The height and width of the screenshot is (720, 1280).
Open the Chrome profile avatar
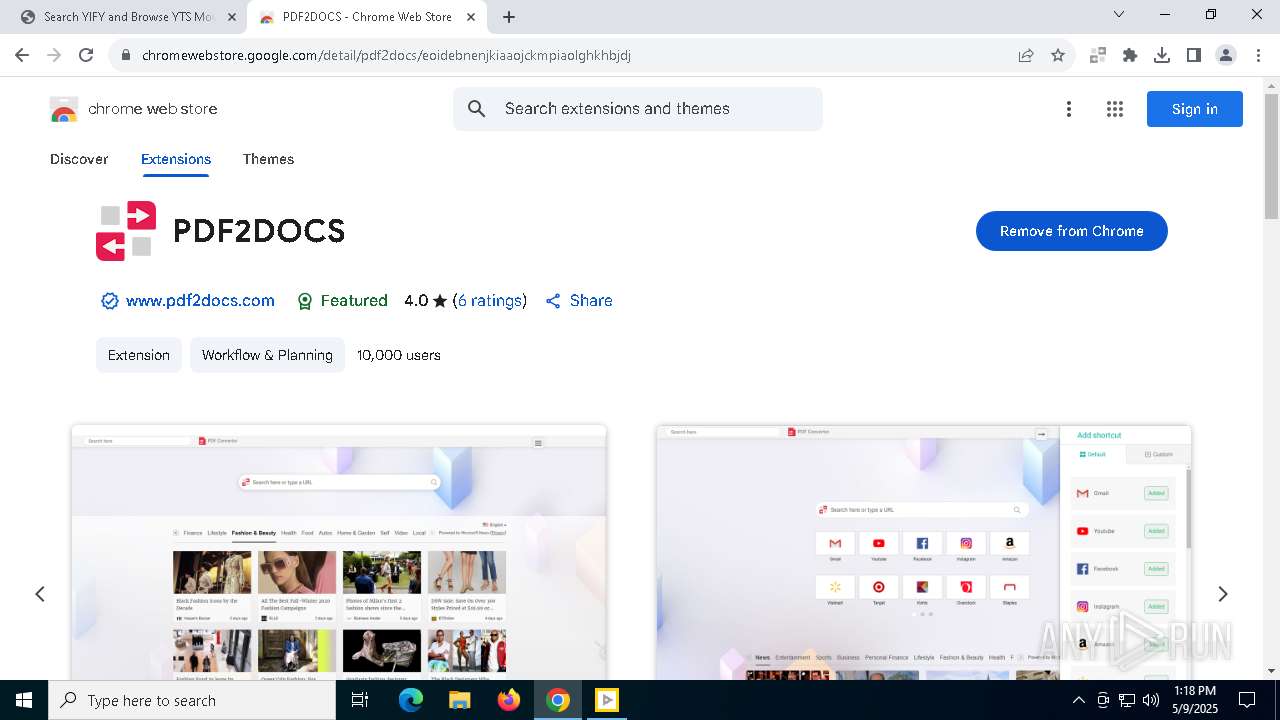click(1226, 55)
